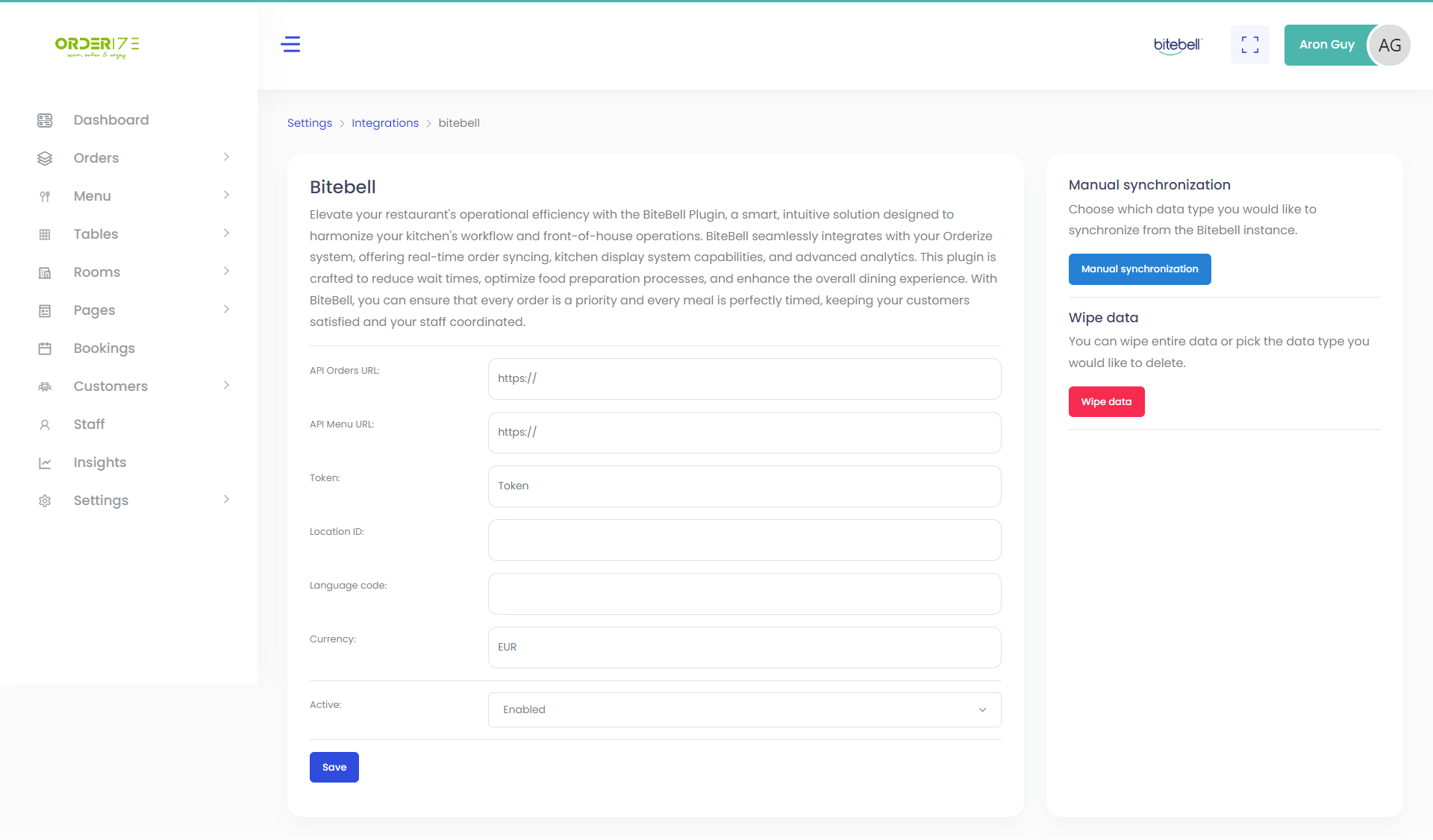
Task: Focus the API Menu URL field
Action: pyautogui.click(x=744, y=433)
